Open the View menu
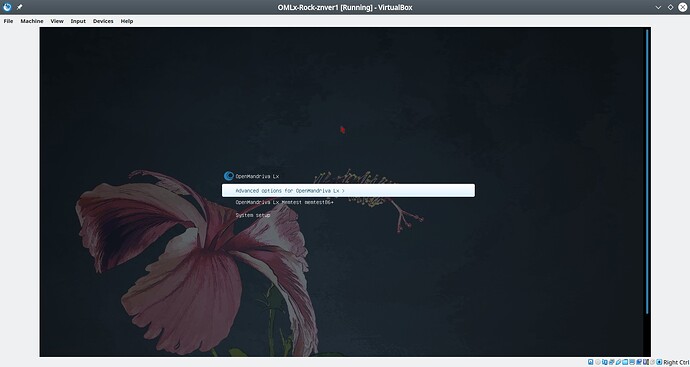 pos(57,21)
